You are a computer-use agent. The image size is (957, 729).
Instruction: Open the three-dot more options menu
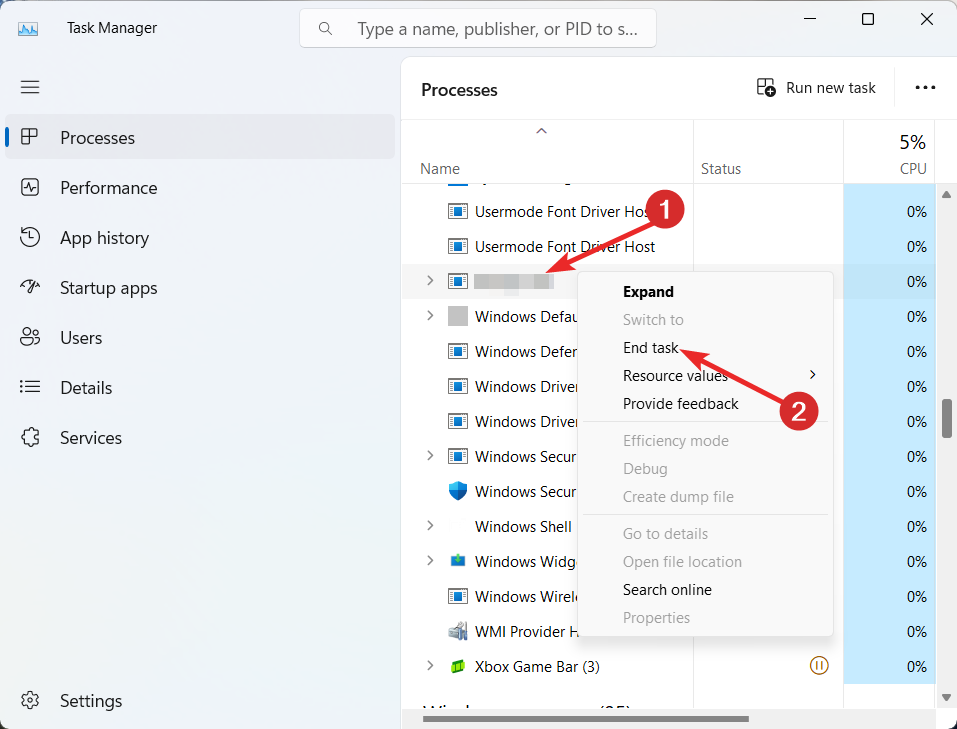[925, 88]
